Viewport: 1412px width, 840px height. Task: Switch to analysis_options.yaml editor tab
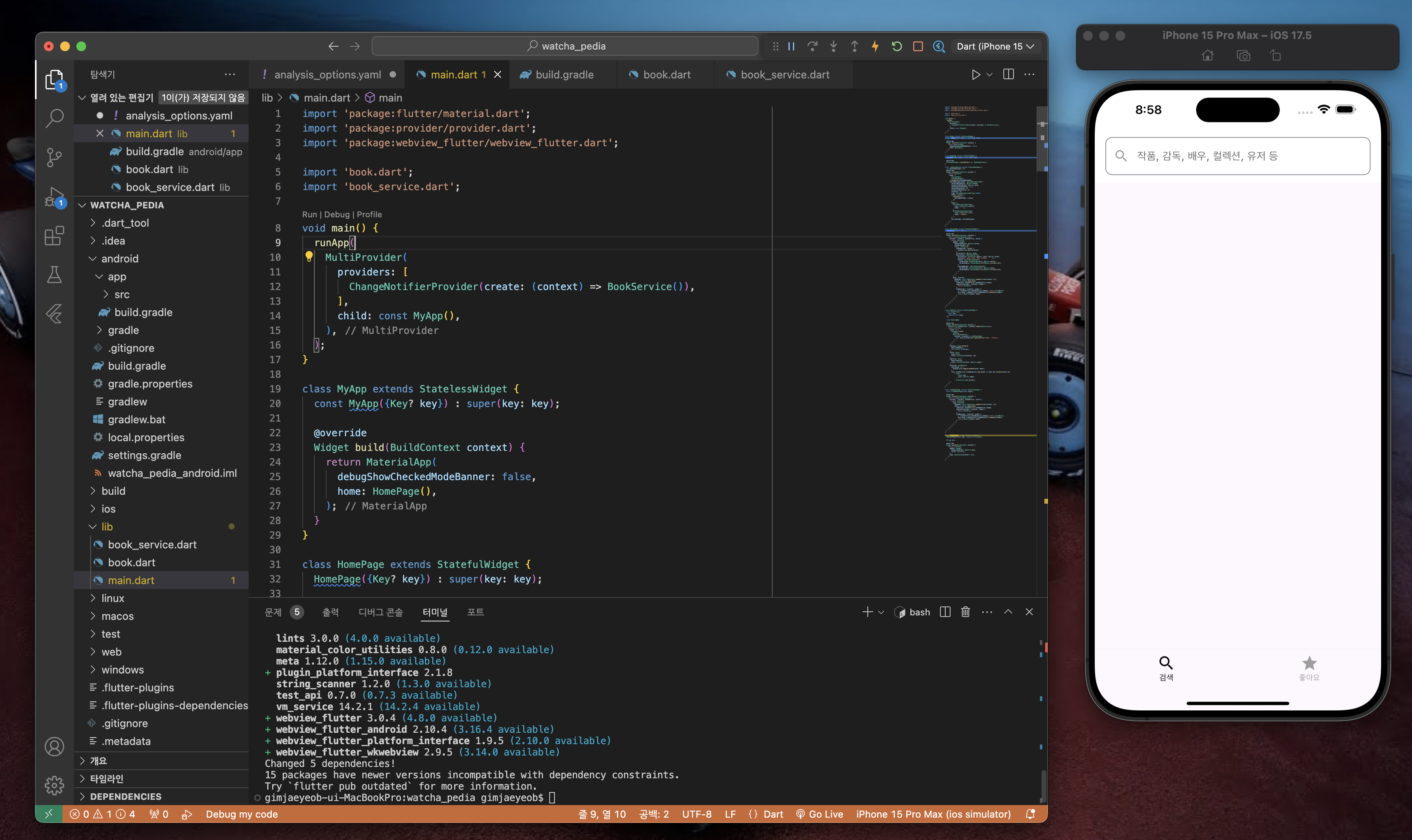tap(328, 75)
